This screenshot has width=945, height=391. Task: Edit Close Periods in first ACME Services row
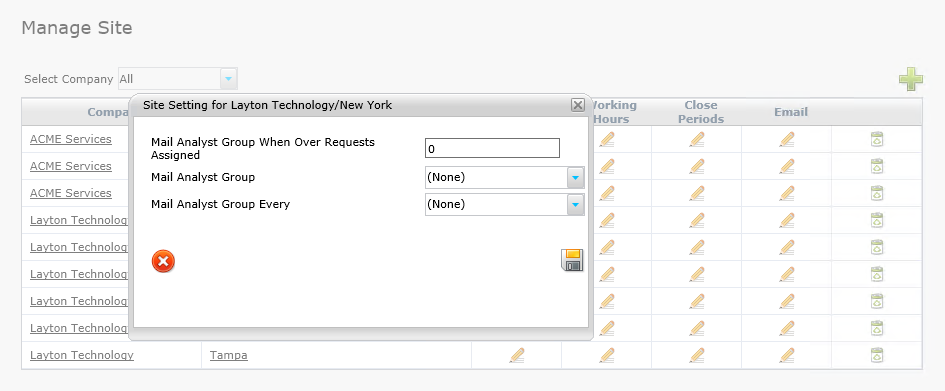point(697,139)
